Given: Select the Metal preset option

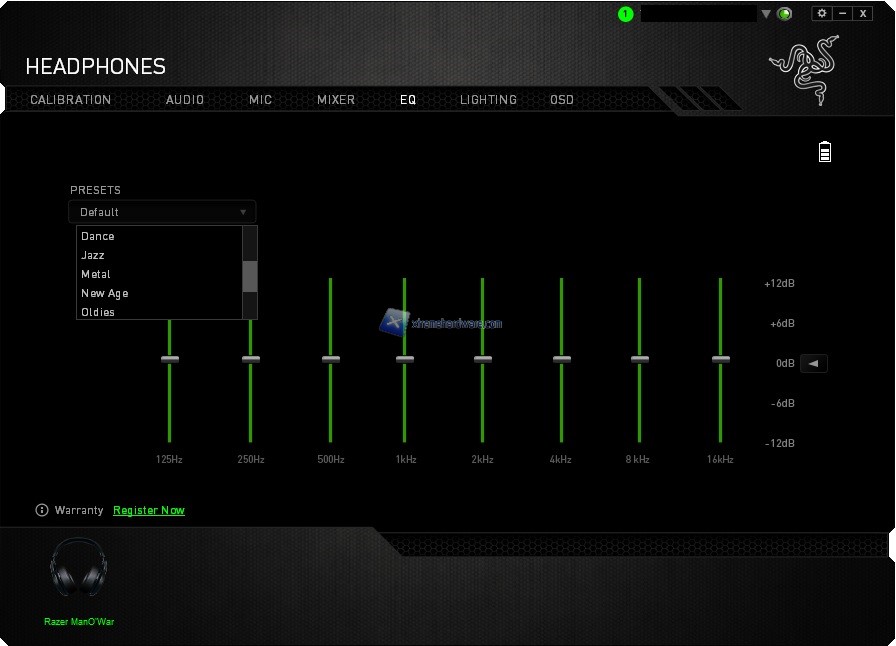Looking at the screenshot, I should click(x=96, y=274).
